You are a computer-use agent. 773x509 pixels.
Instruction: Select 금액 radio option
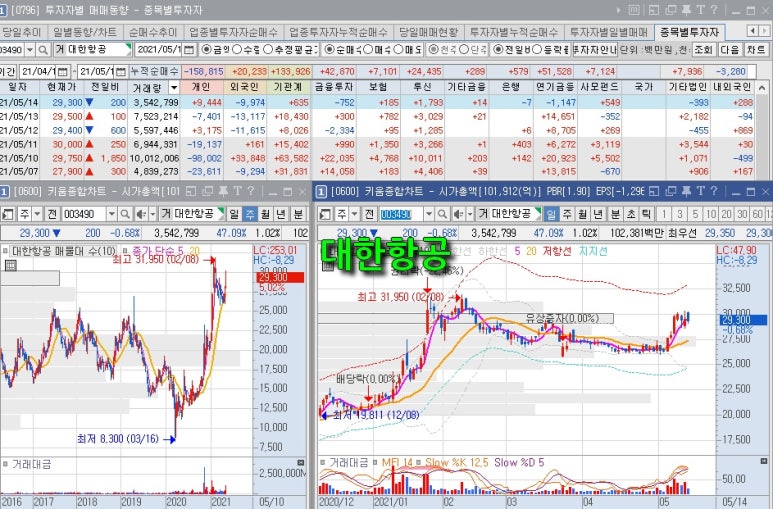[x=206, y=50]
